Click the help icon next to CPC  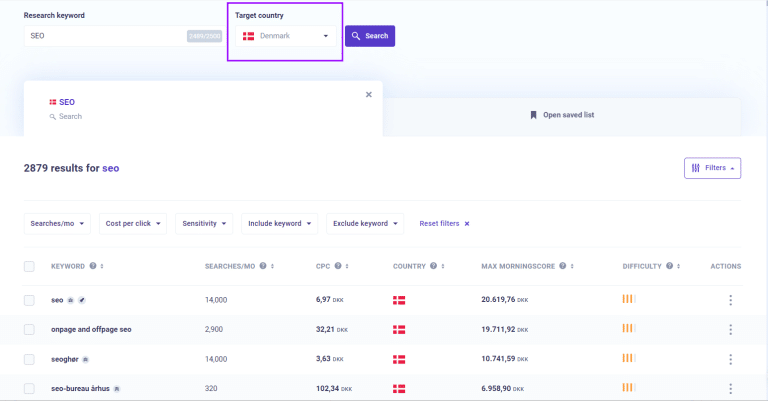pos(338,266)
